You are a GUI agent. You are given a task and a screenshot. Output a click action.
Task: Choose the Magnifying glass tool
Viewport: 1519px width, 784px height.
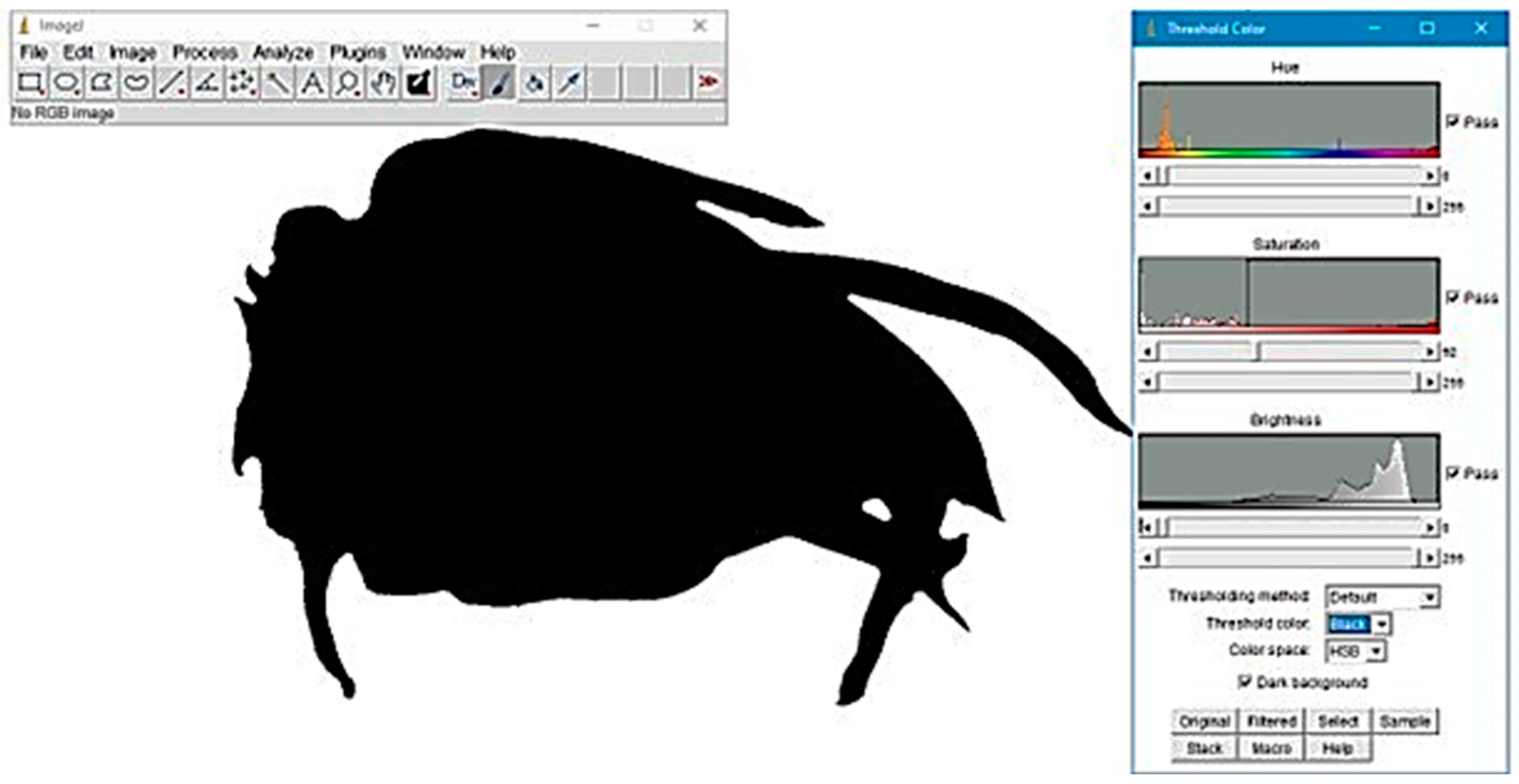click(347, 83)
